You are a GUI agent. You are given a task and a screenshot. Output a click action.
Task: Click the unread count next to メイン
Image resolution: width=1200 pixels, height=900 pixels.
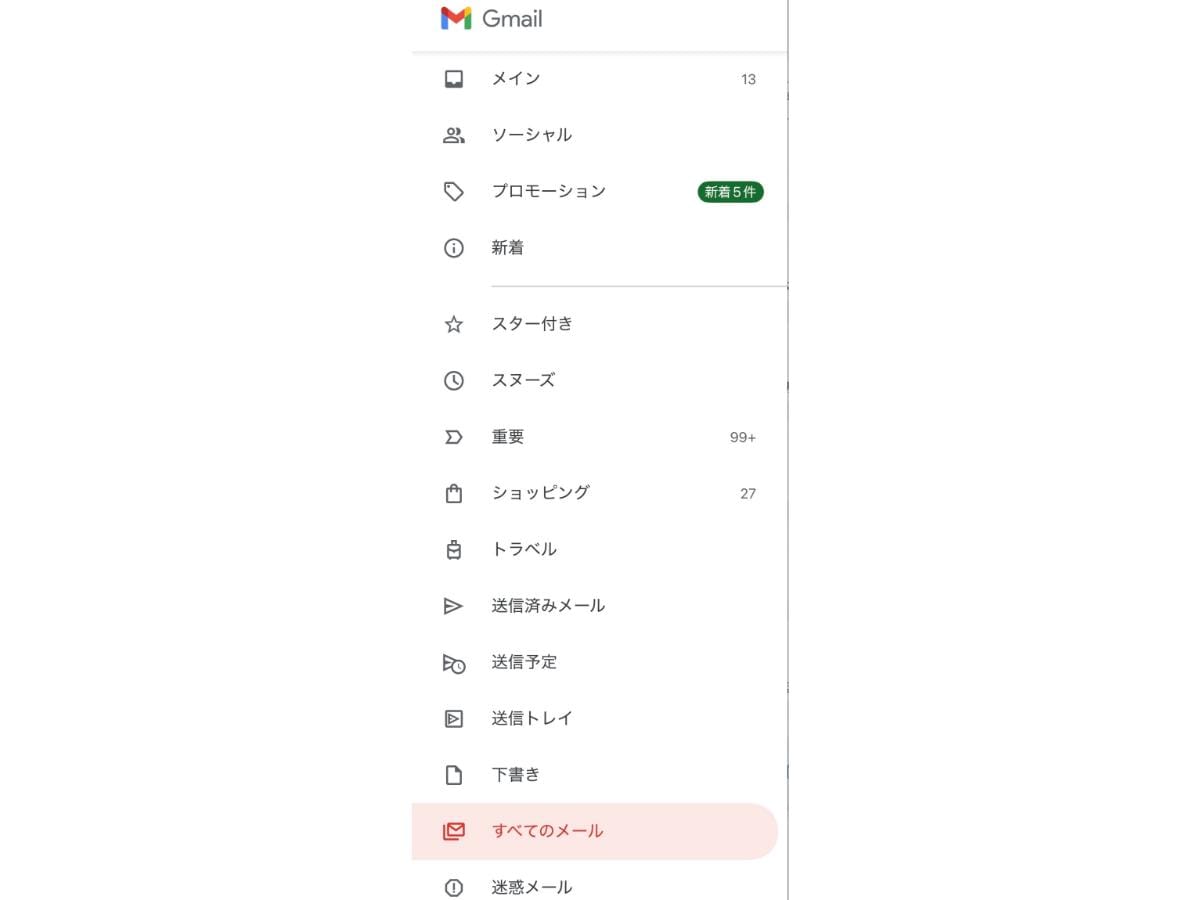pyautogui.click(x=748, y=78)
